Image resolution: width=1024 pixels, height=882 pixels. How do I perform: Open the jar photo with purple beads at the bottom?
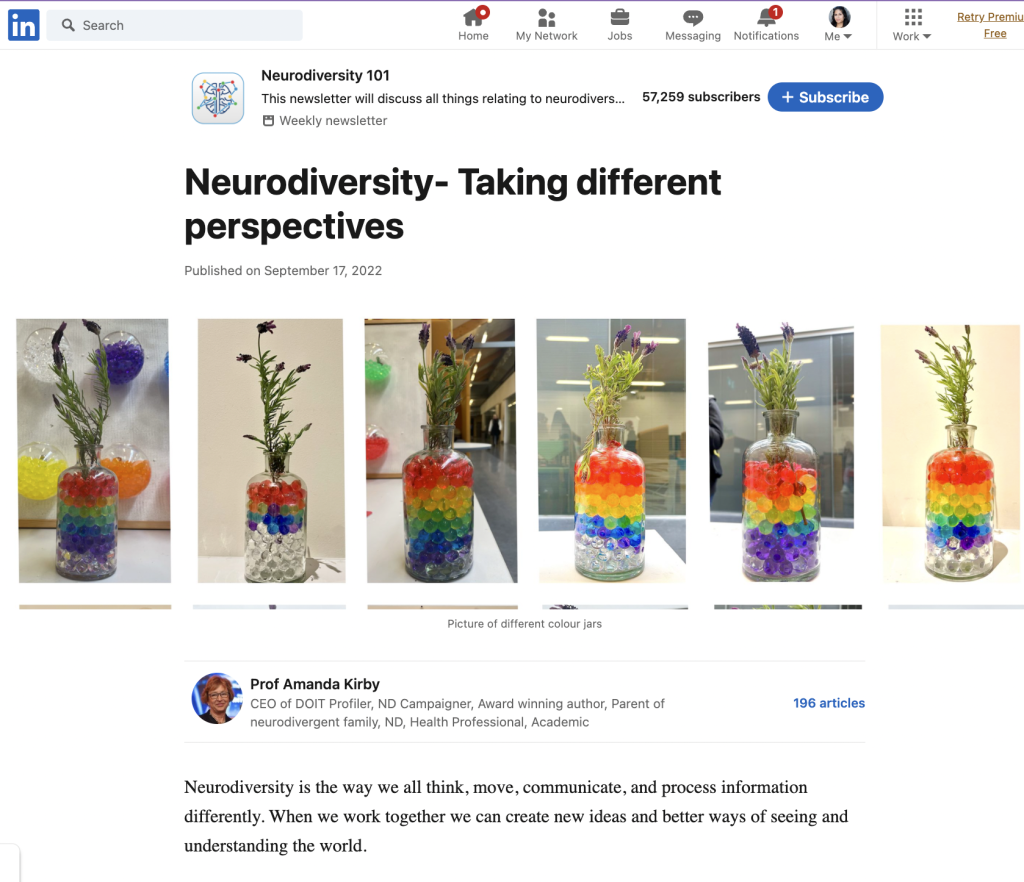[x=782, y=452]
